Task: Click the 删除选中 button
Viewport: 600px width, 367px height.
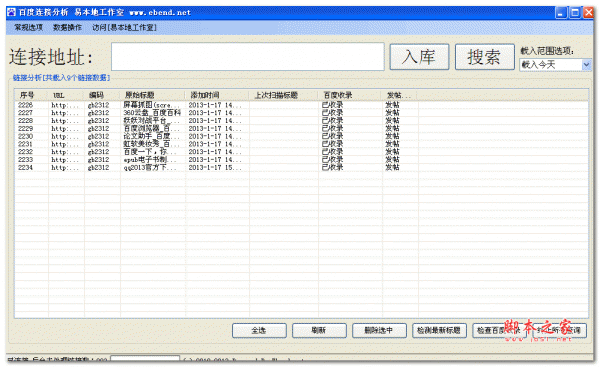Action: click(x=379, y=330)
